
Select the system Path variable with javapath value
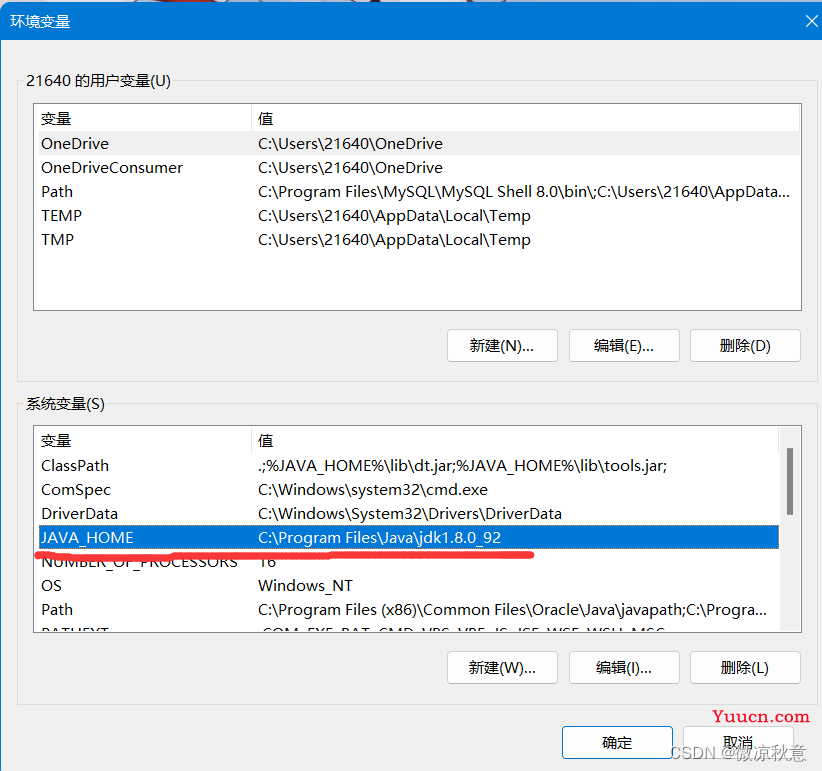408,610
